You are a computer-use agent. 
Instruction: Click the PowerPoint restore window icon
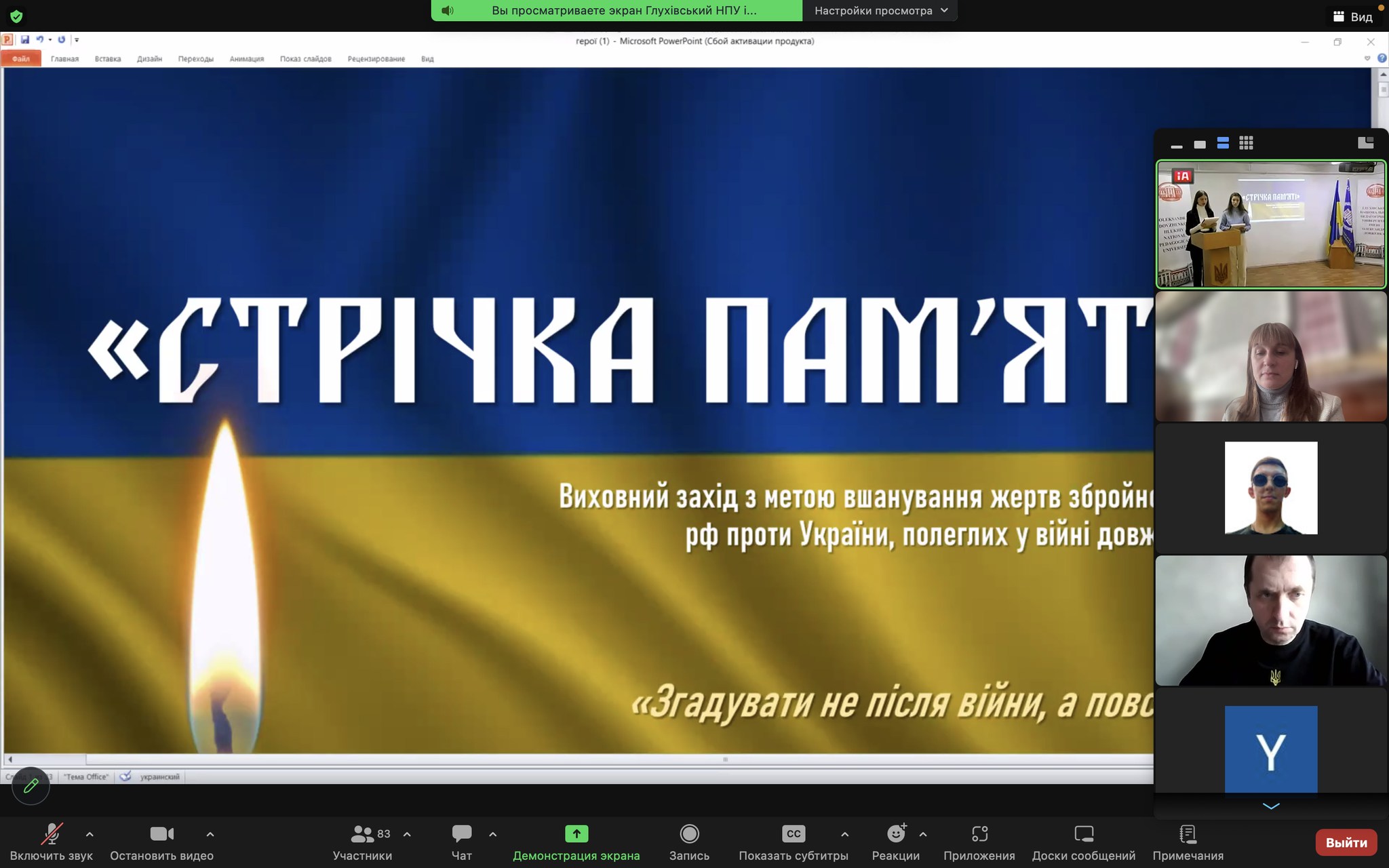click(1337, 42)
